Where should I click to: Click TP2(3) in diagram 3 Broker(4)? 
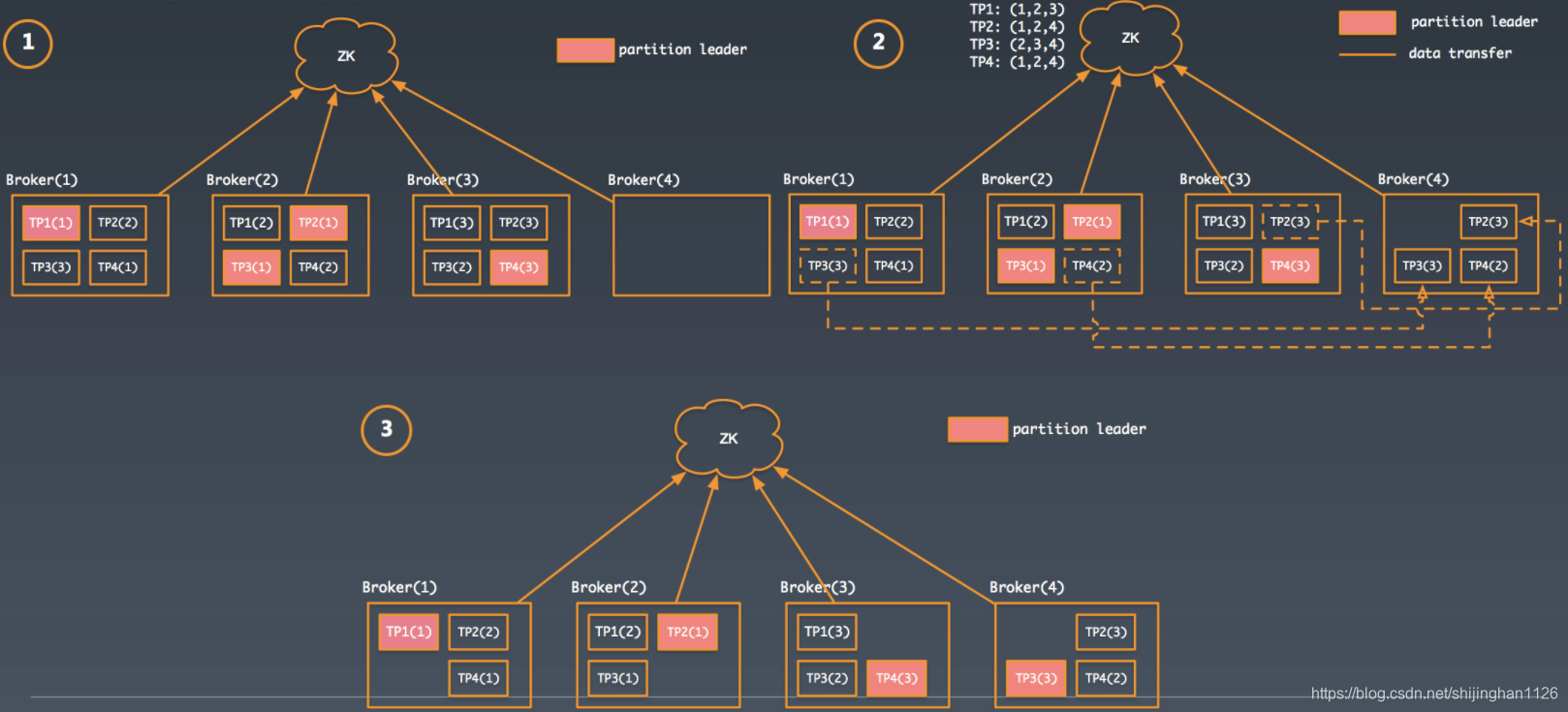[1107, 632]
